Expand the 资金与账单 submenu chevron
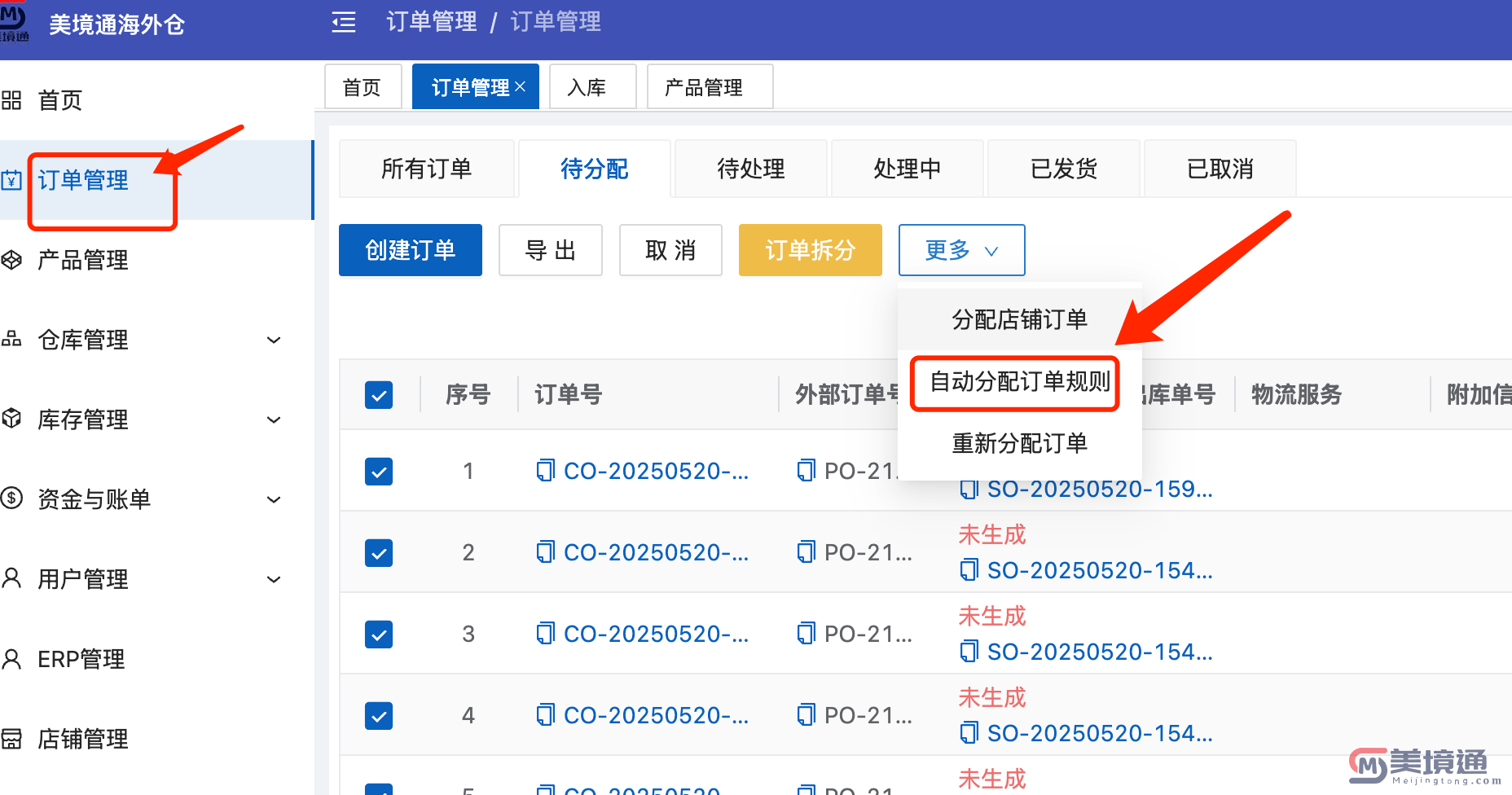This screenshot has height=795, width=1512. point(275,499)
